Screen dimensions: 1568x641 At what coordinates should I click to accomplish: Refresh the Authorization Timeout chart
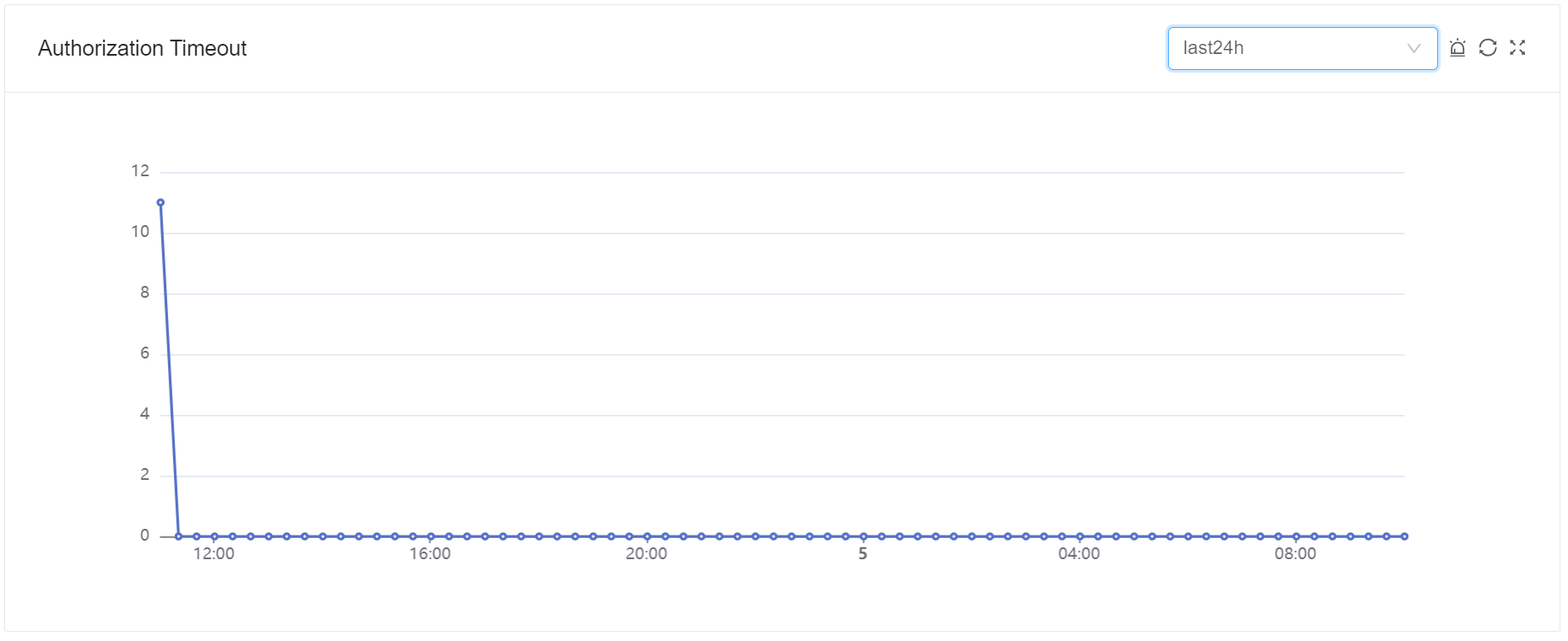click(x=1488, y=48)
